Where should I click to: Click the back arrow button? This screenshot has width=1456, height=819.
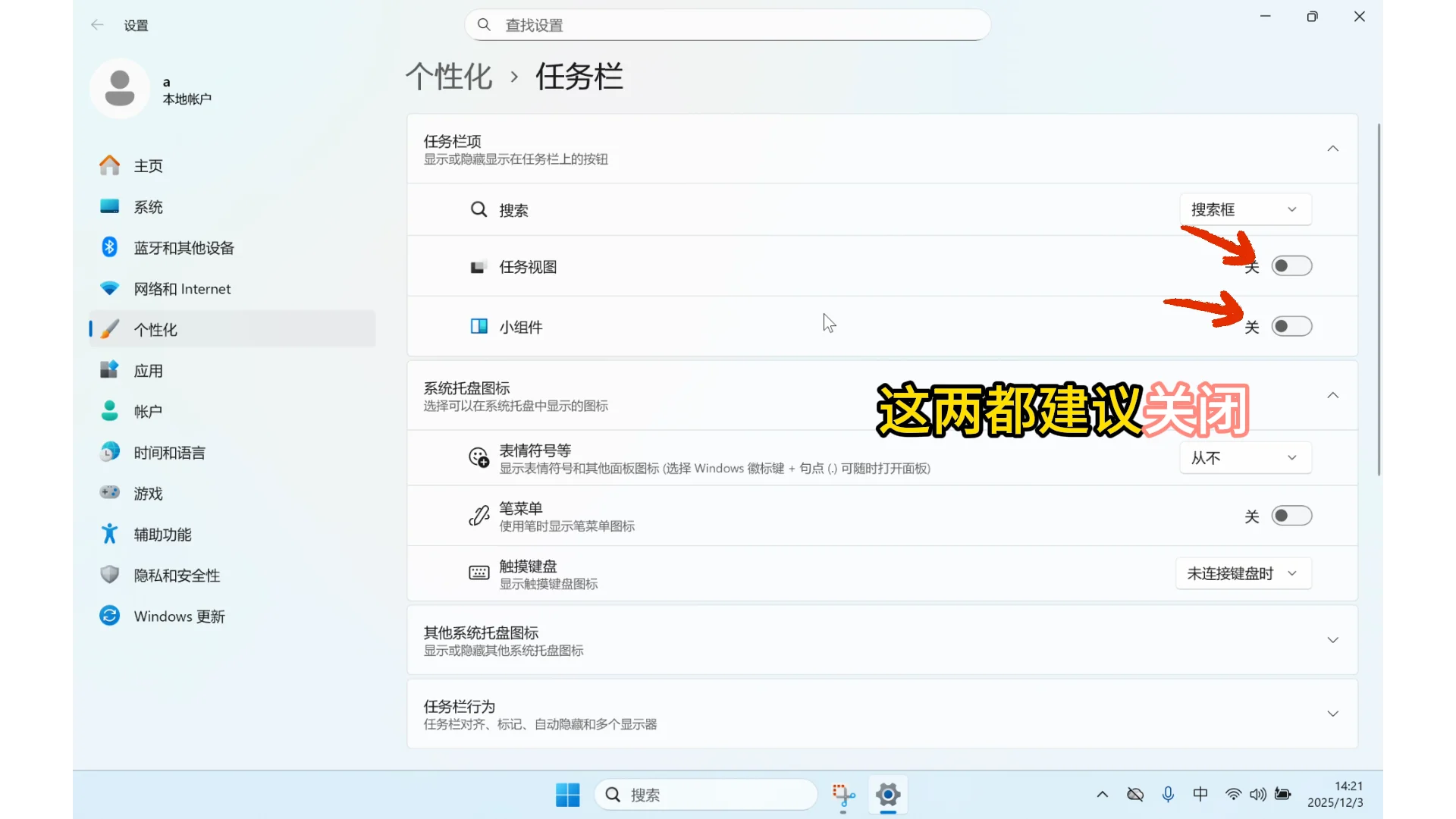coord(97,24)
